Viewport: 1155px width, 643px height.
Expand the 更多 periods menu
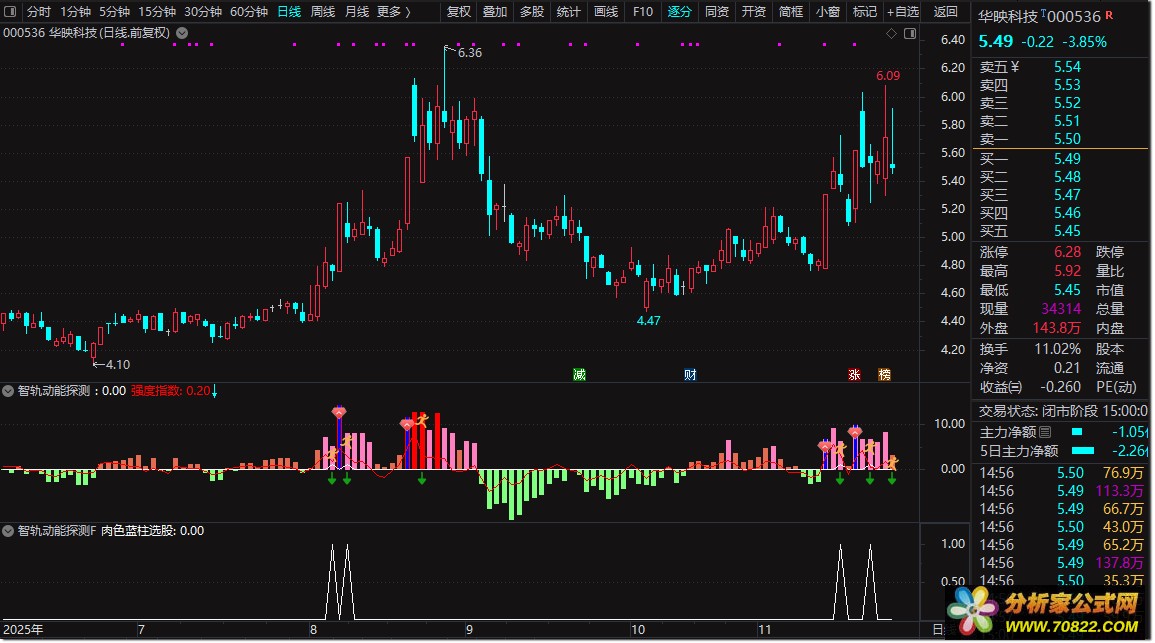[394, 12]
